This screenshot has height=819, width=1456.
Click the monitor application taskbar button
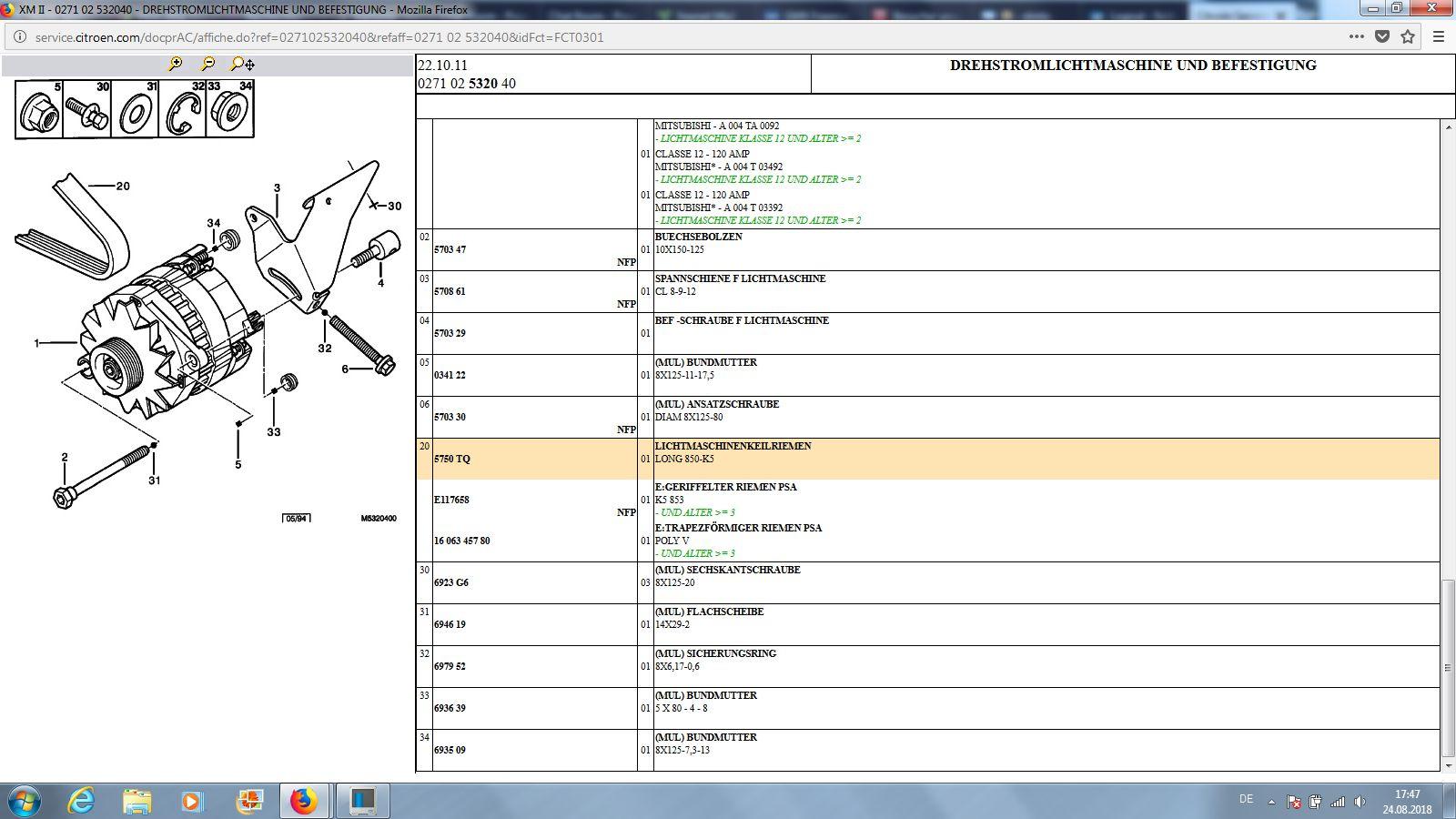tap(362, 801)
